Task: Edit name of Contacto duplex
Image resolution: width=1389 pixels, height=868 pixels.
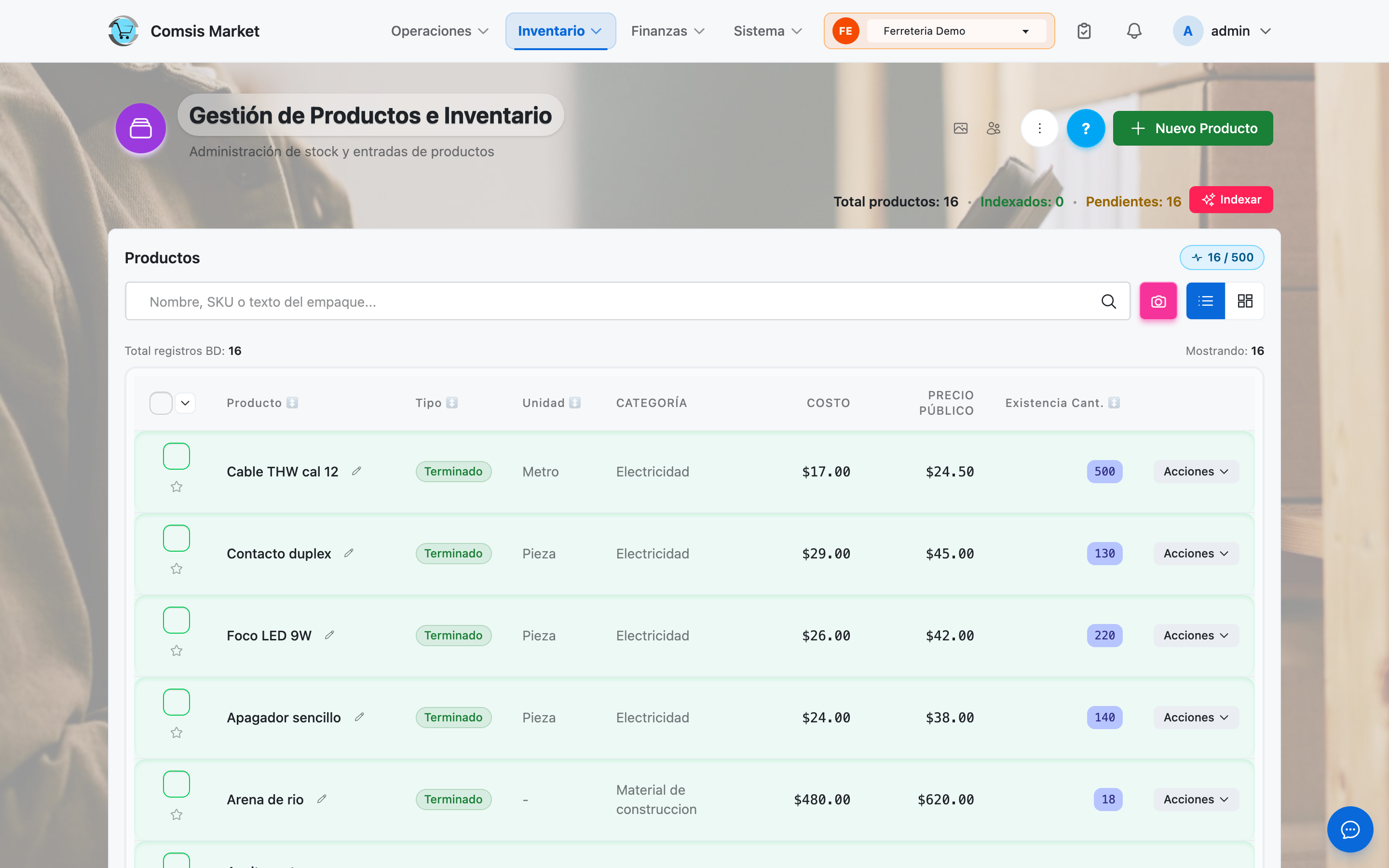Action: [x=349, y=554]
